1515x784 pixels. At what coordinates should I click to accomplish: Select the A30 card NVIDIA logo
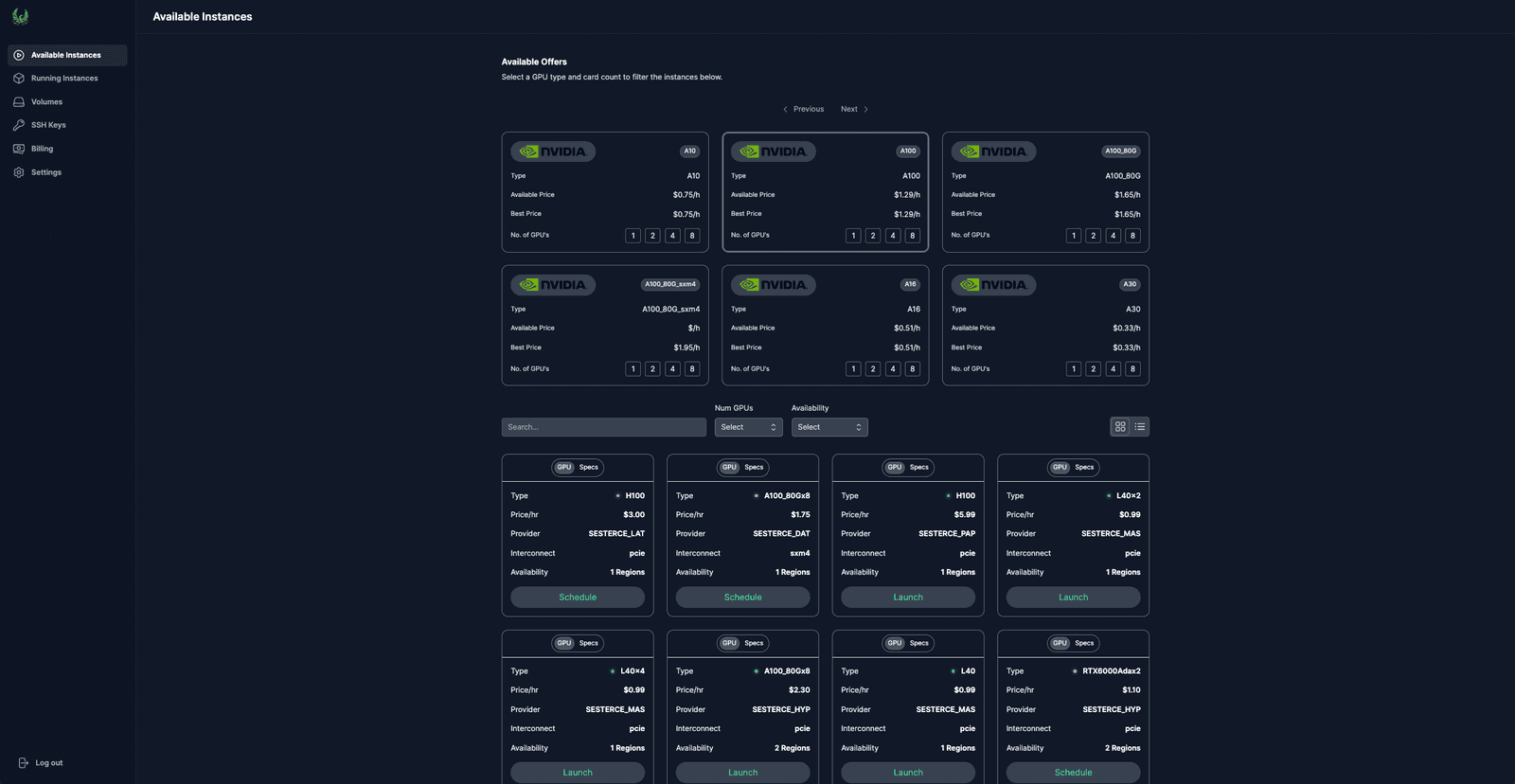point(993,285)
